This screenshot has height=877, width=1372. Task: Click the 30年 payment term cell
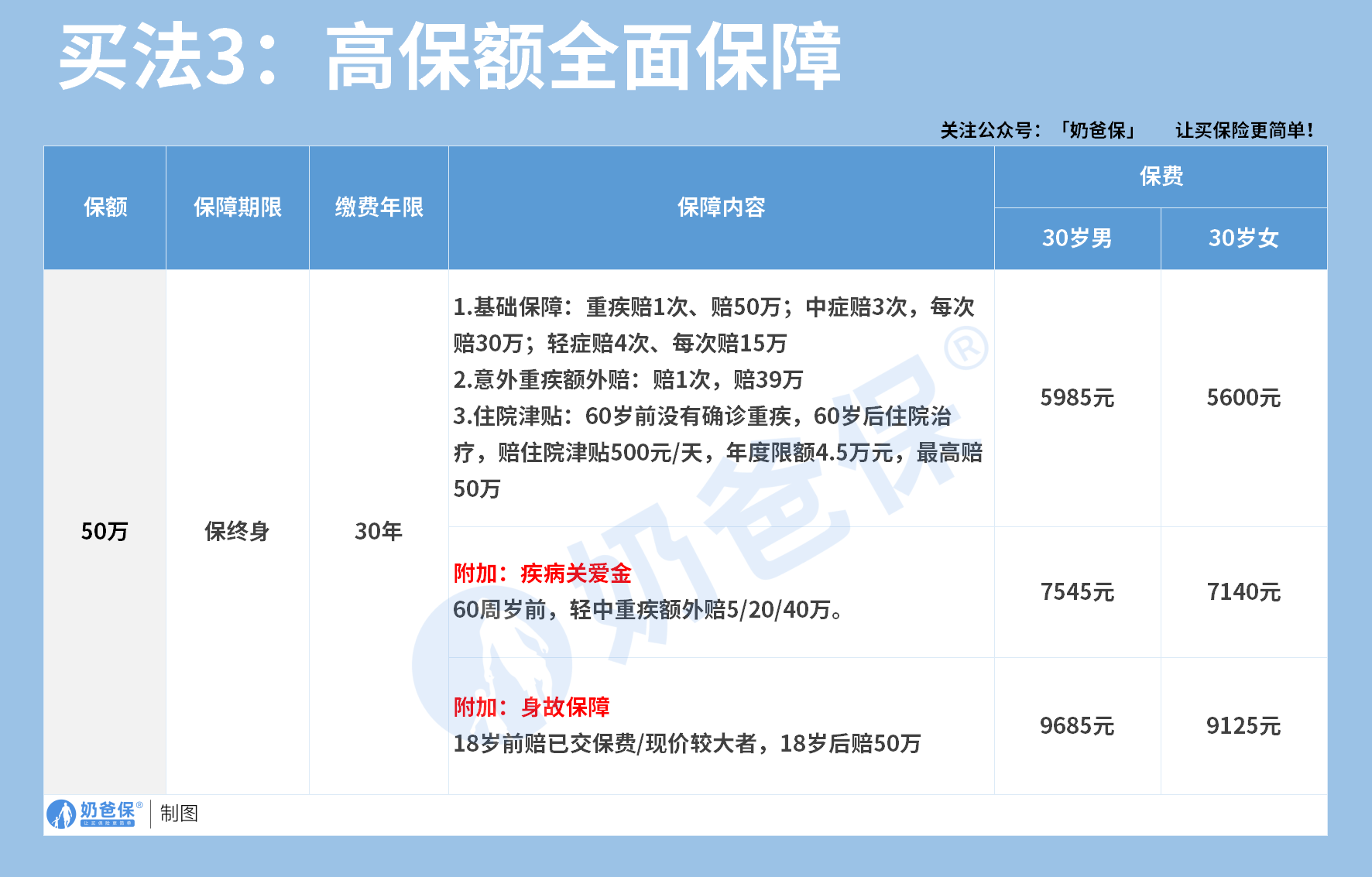pyautogui.click(x=379, y=532)
